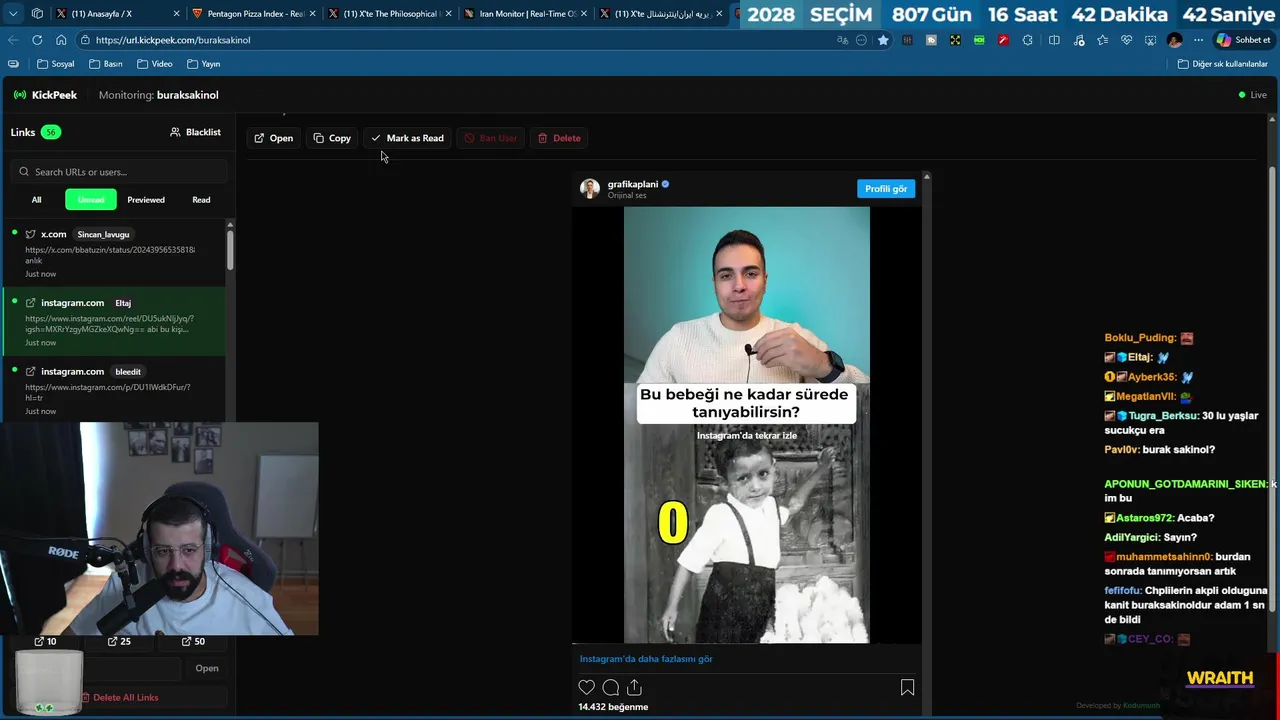Click the address bar URL
1280x720 pixels.
pos(173,40)
